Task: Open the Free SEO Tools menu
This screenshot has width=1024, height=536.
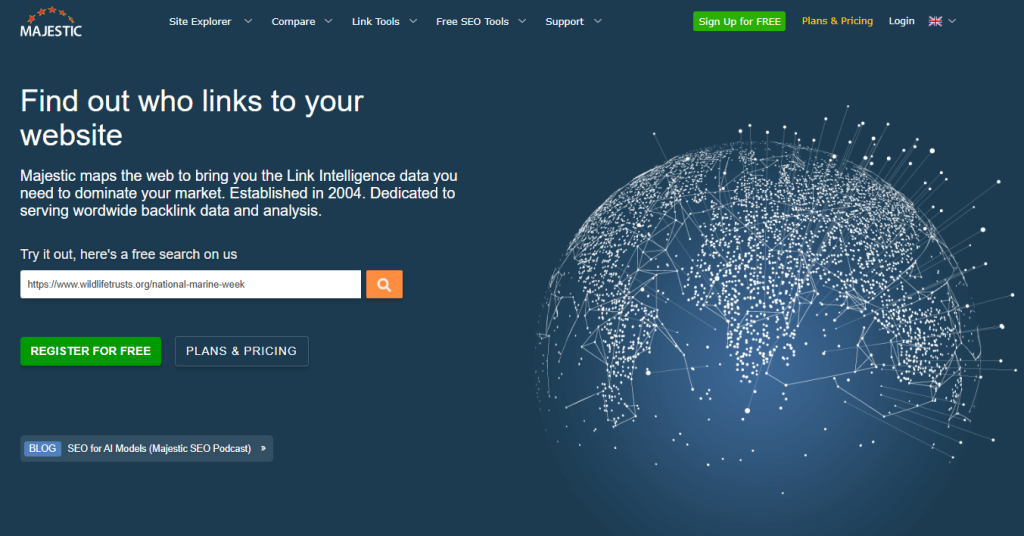Action: 472,22
